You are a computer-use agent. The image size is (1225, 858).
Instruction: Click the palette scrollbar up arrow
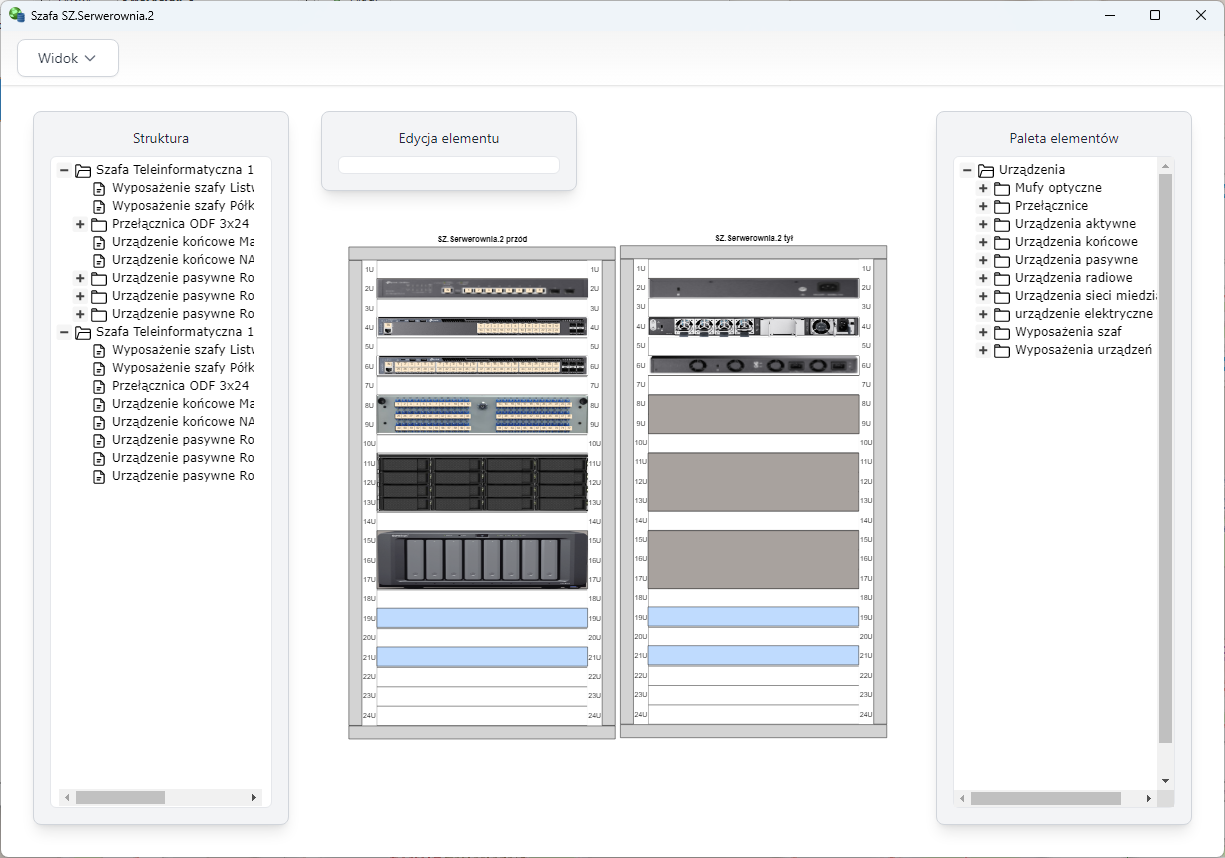click(1165, 165)
